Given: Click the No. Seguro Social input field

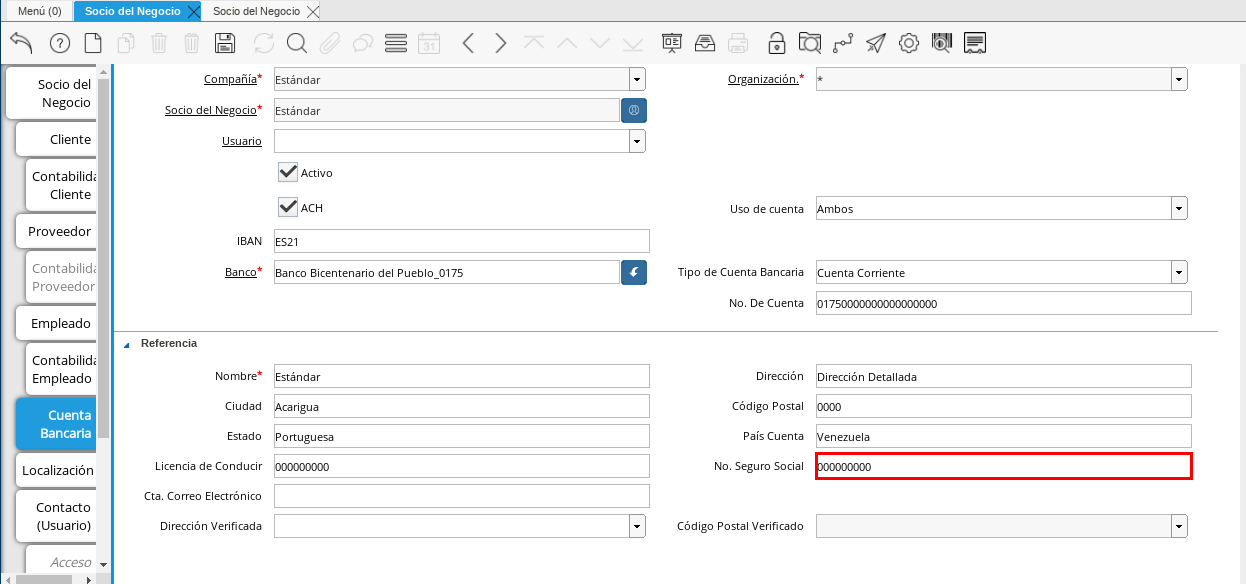Looking at the screenshot, I should 1003,466.
